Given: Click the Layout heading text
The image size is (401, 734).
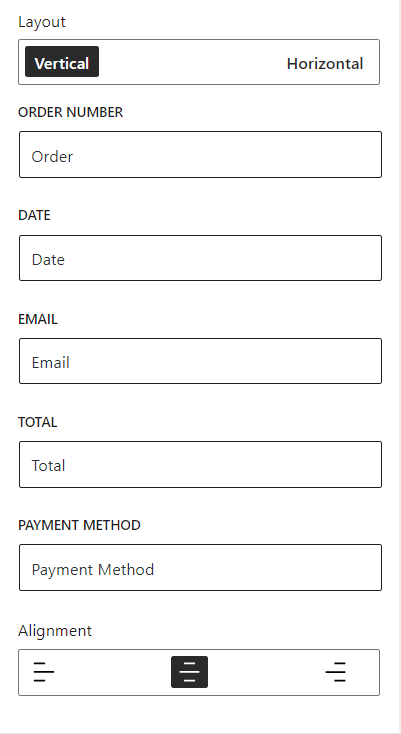Looking at the screenshot, I should [x=42, y=22].
